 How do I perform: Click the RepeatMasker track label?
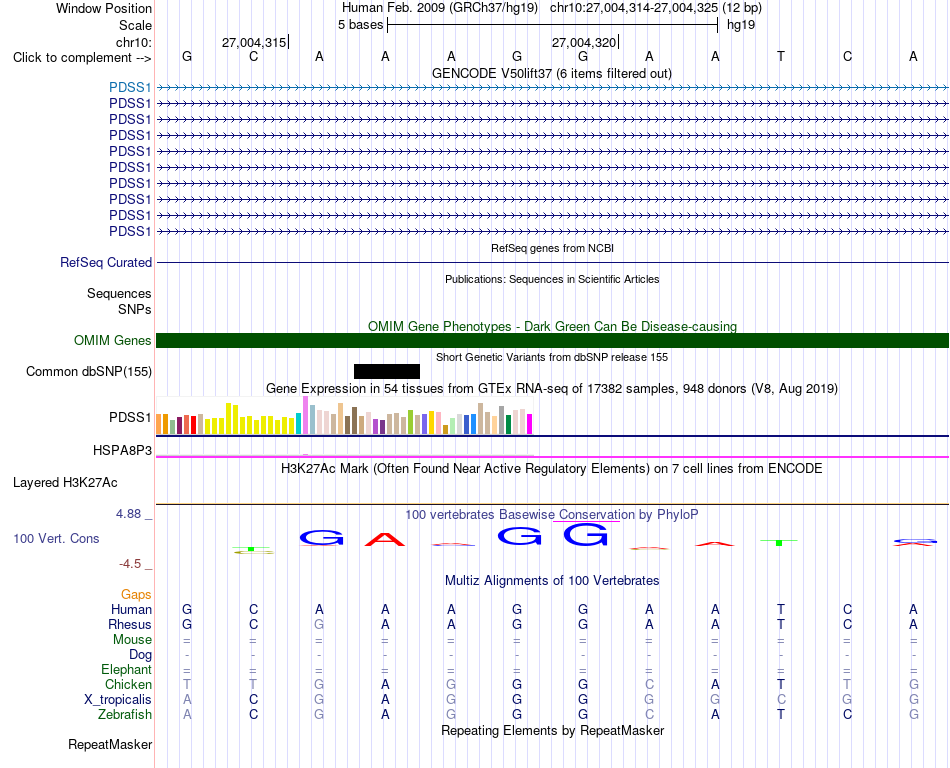110,744
